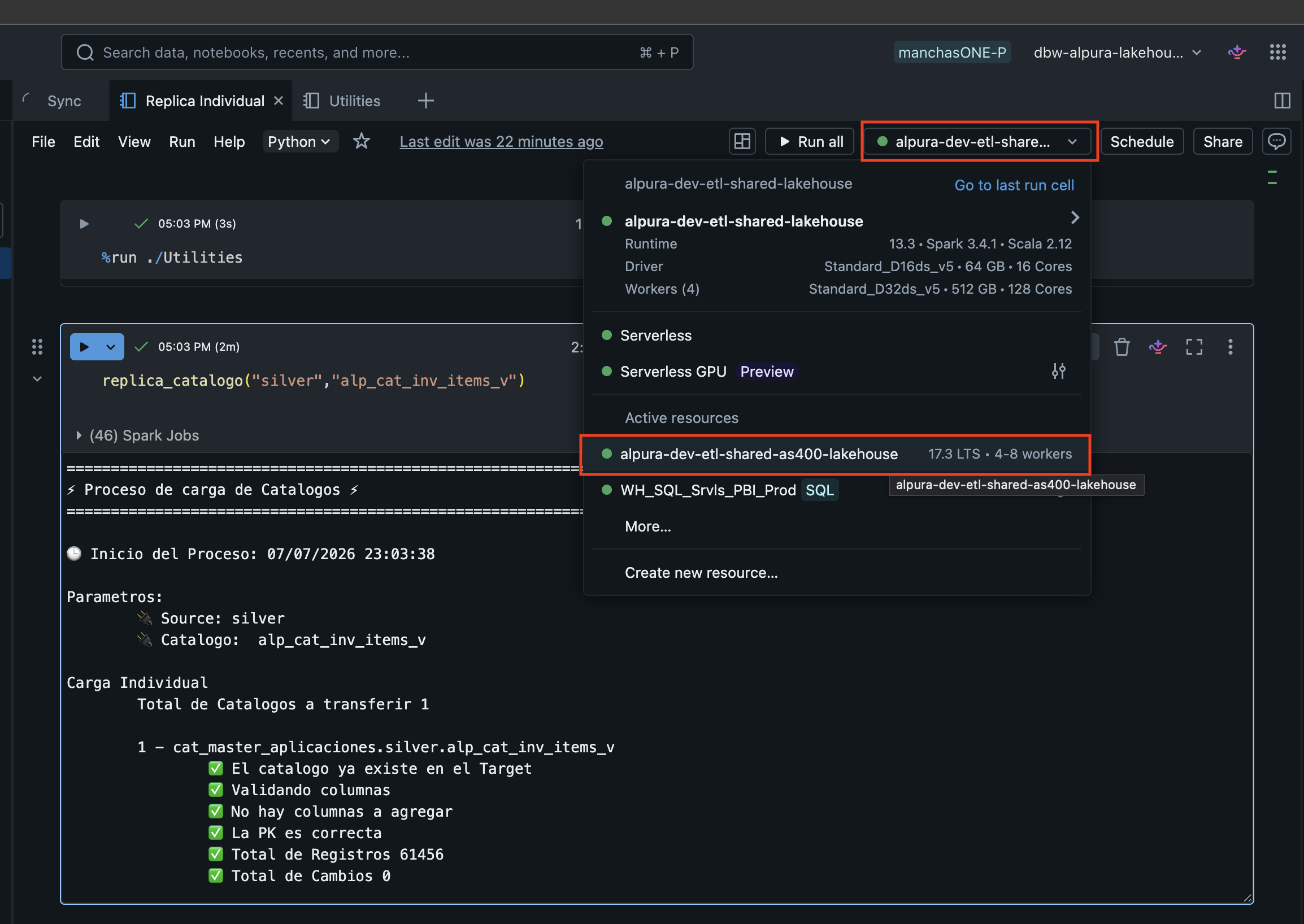Click the Run all button
1304x924 pixels.
(810, 141)
